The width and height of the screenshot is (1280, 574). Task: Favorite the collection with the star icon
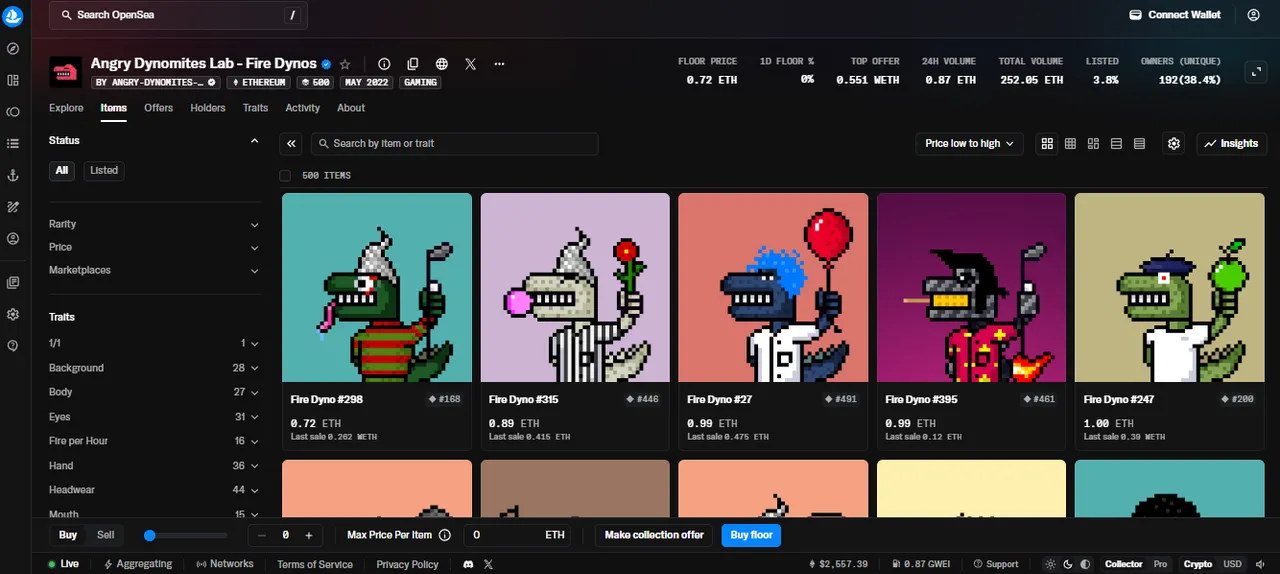(x=345, y=64)
